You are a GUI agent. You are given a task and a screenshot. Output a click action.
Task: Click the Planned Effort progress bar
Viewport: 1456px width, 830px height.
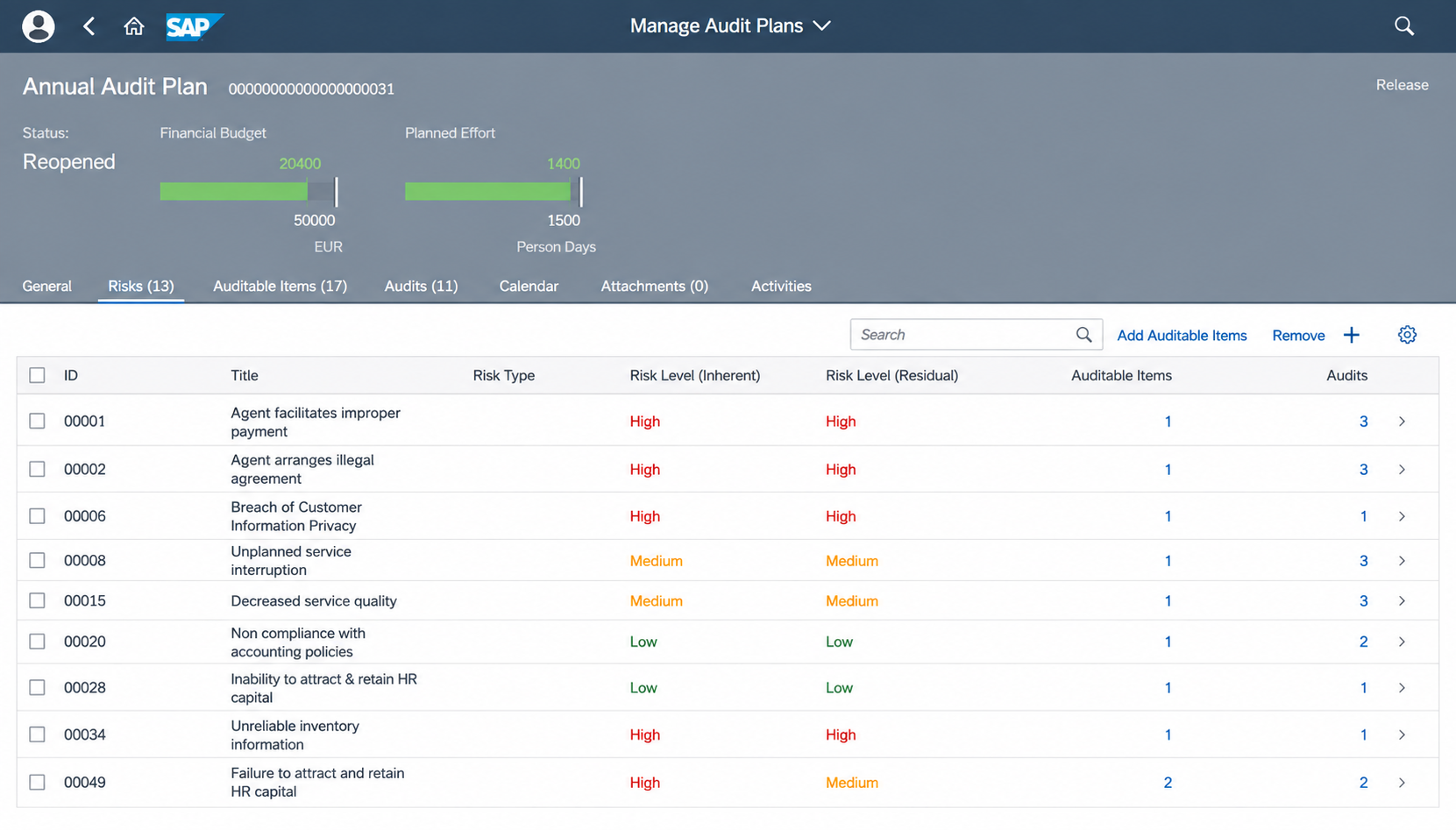494,191
